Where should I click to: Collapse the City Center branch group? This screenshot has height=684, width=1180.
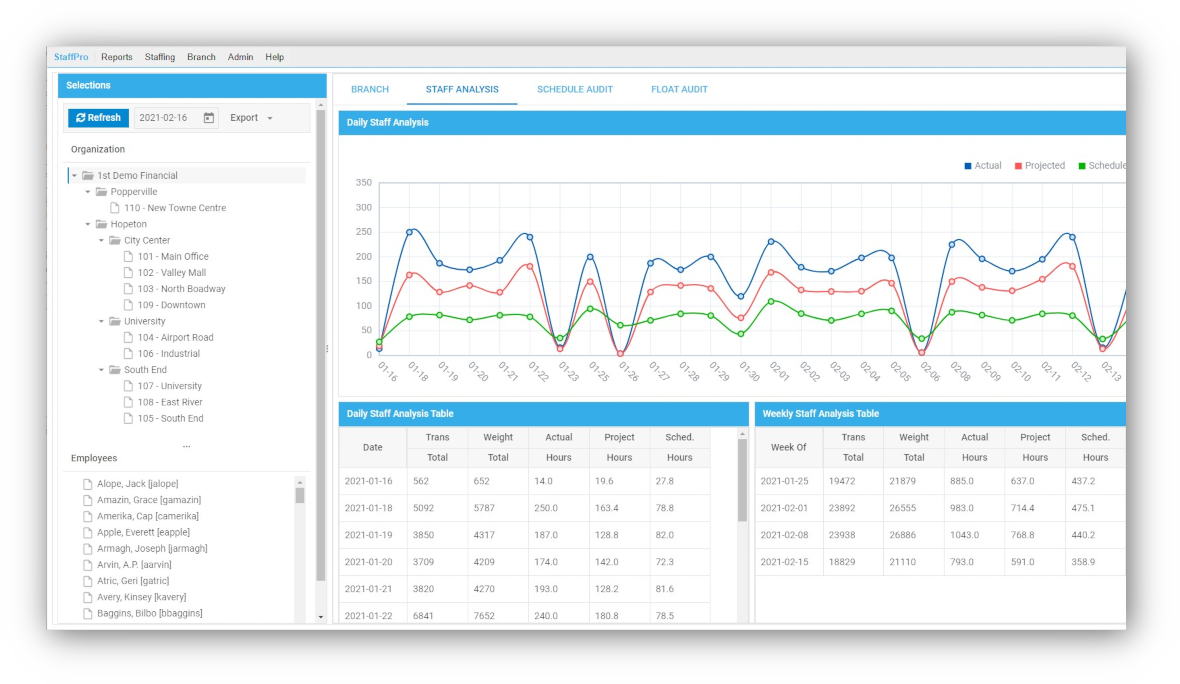101,241
